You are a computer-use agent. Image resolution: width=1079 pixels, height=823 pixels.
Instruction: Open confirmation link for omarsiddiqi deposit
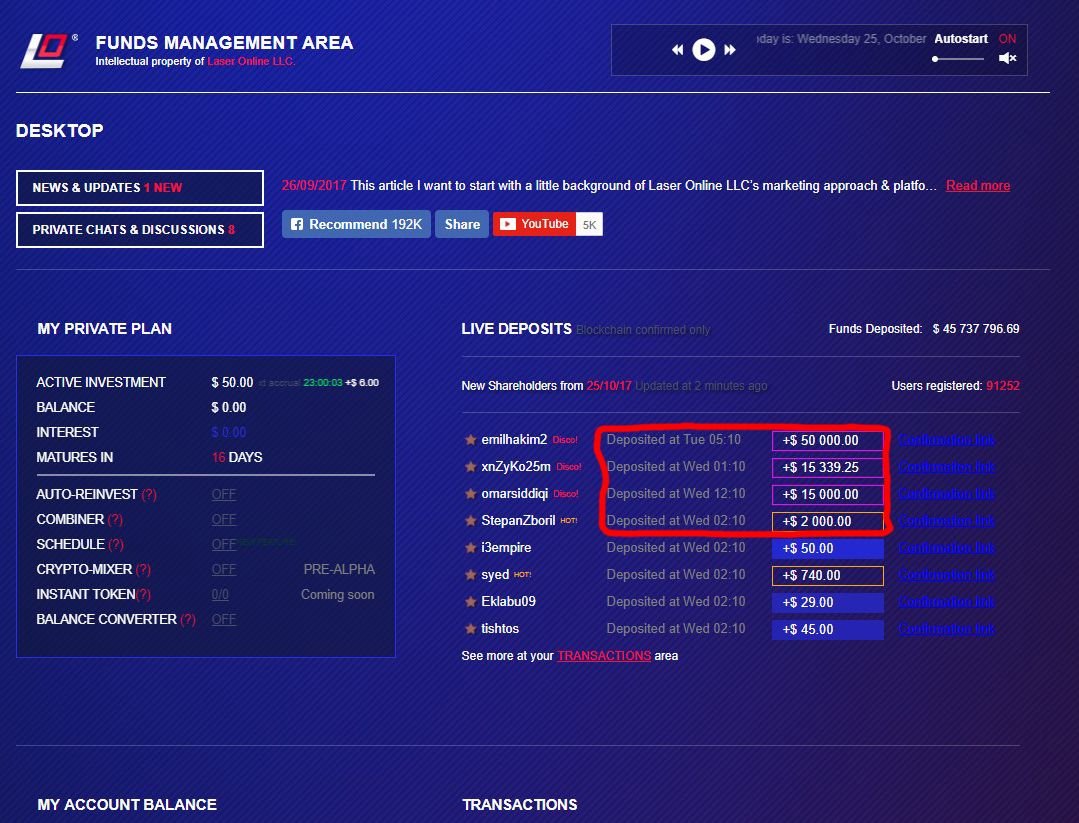[946, 494]
